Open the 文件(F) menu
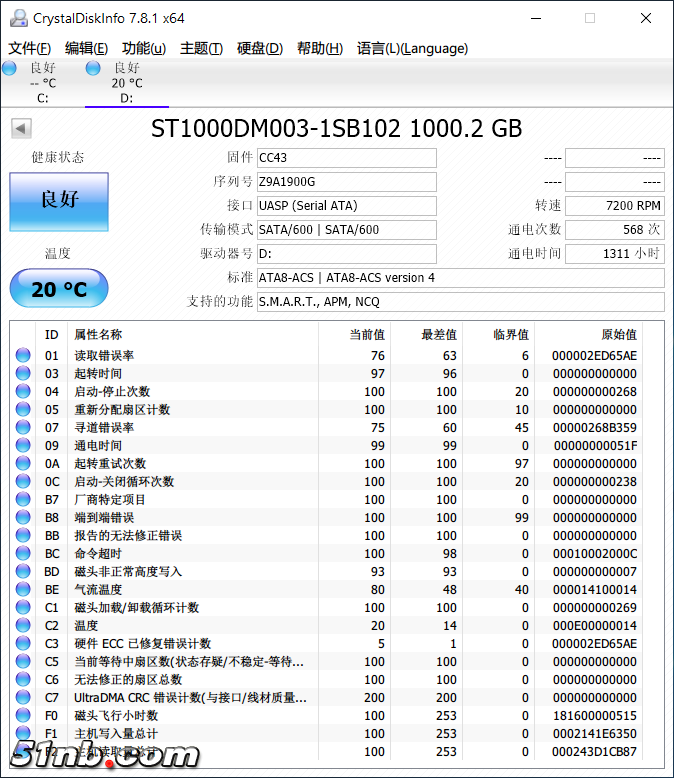 29,48
